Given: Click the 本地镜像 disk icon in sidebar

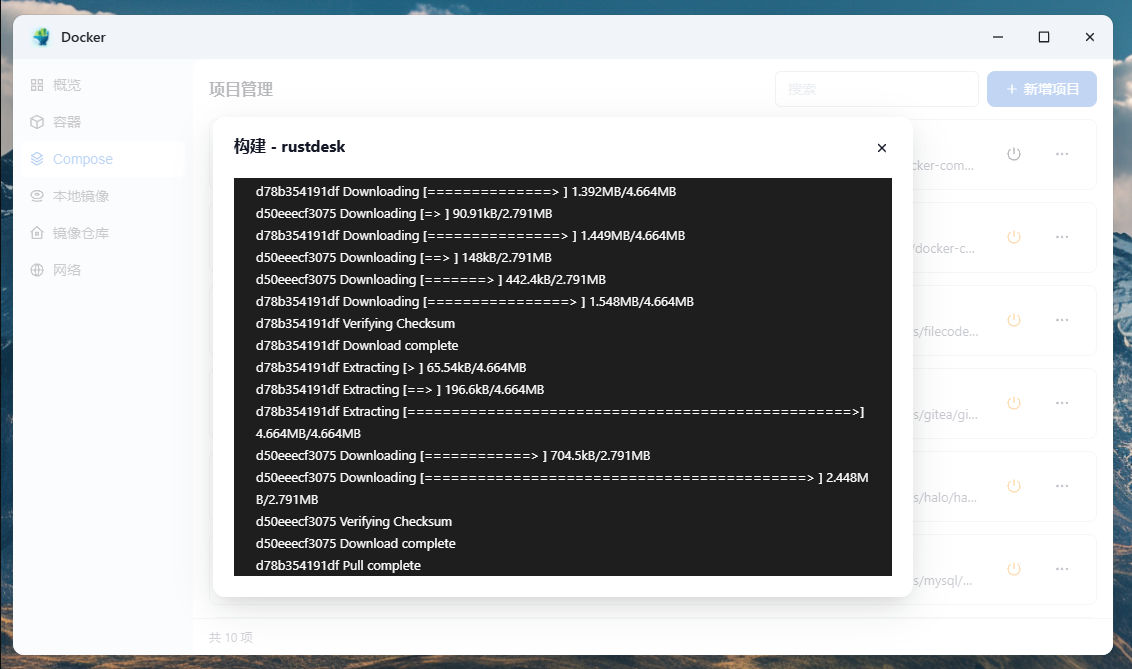Looking at the screenshot, I should (x=37, y=196).
